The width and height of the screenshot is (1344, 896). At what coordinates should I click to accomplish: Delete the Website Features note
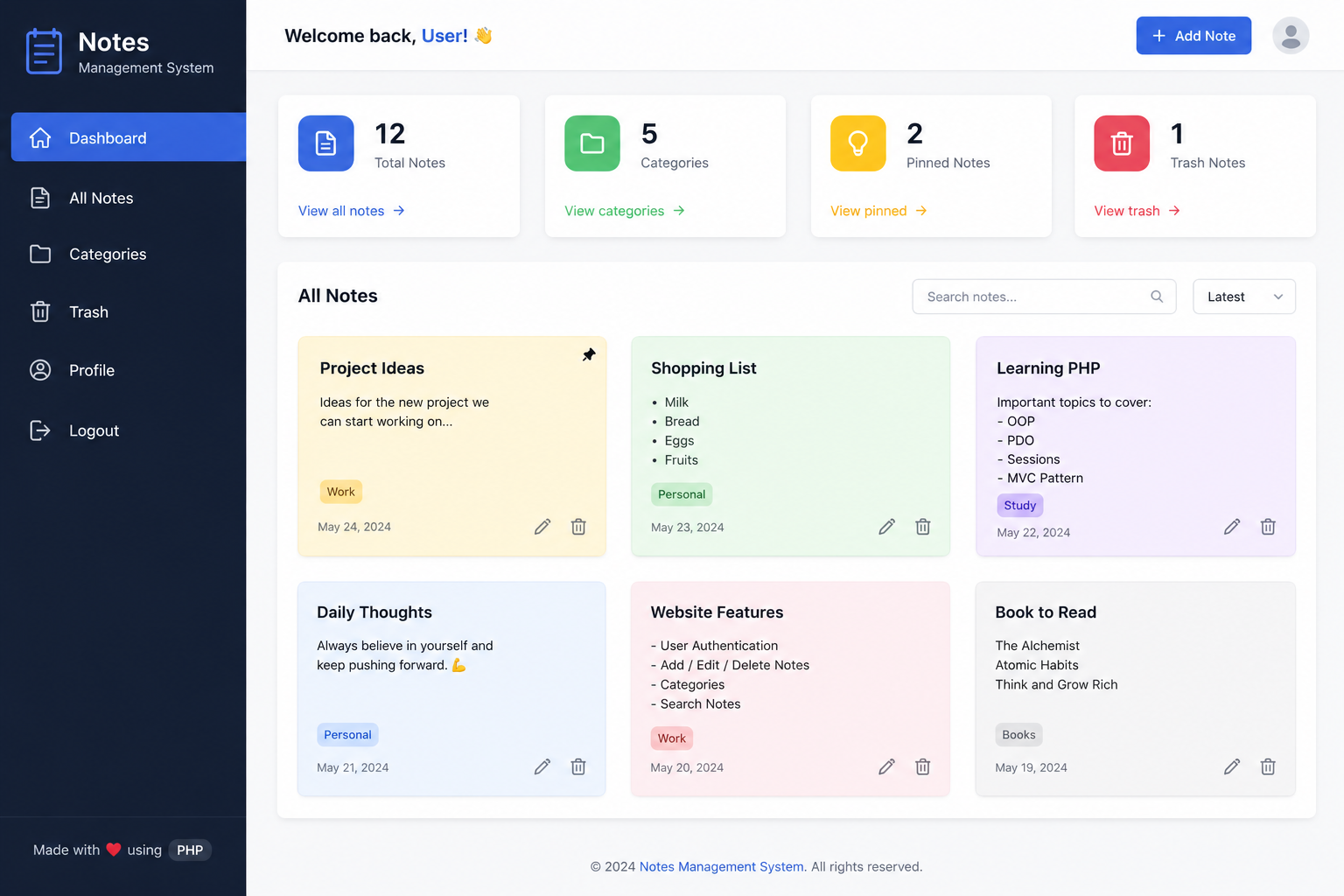(923, 766)
